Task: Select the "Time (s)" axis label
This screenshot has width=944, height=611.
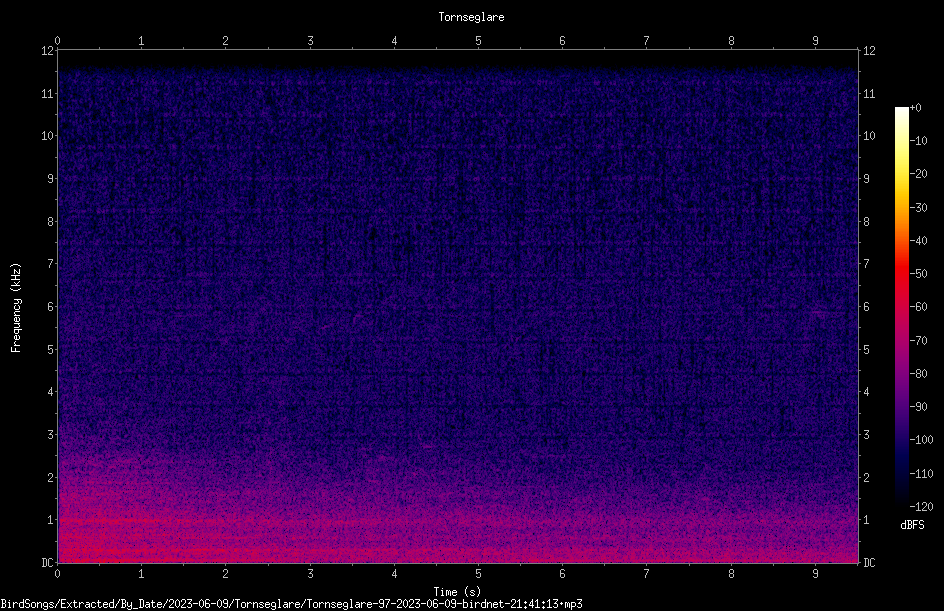Action: point(457,592)
